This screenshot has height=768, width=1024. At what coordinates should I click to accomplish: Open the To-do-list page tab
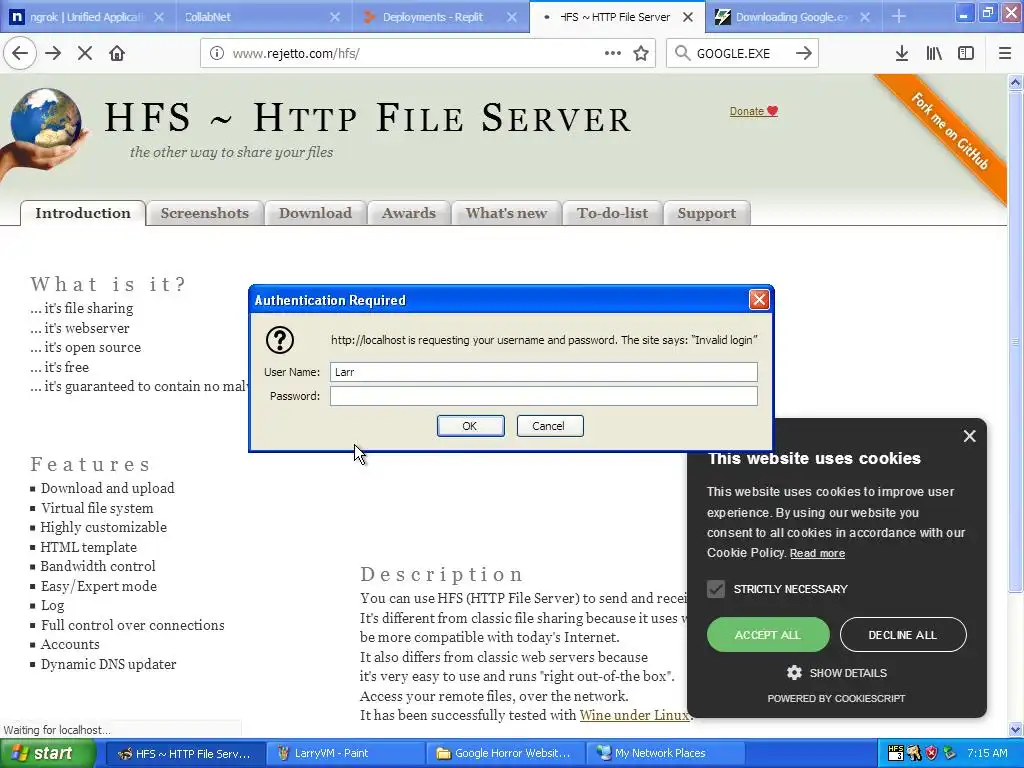click(613, 213)
